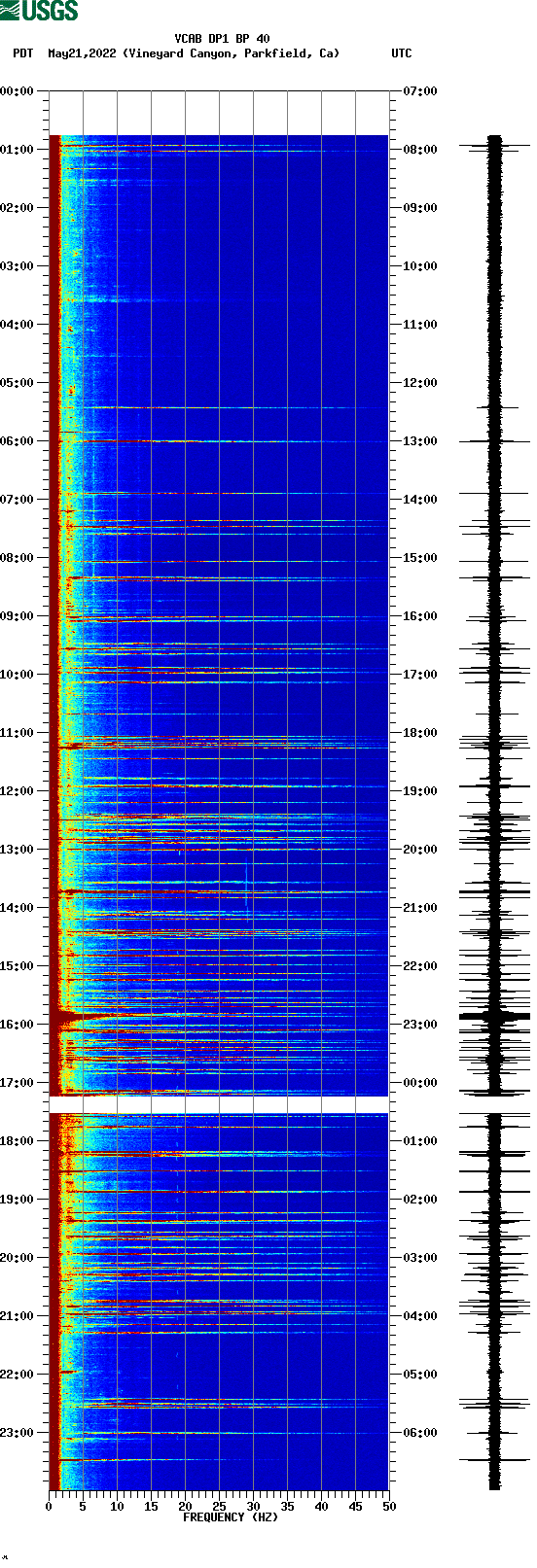Click the 18:00 UTC time label
Viewport: 537px width, 1568px height.
coord(420,733)
